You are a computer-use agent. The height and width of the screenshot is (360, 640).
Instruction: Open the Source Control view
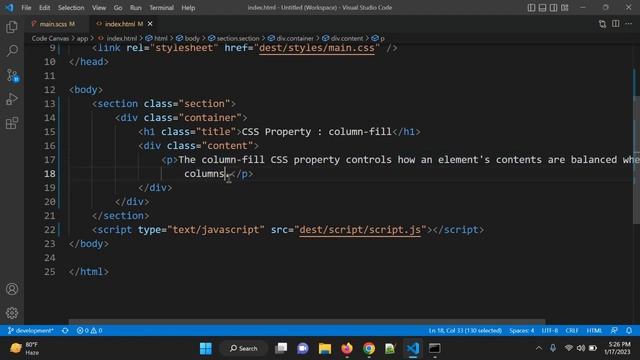(x=12, y=75)
